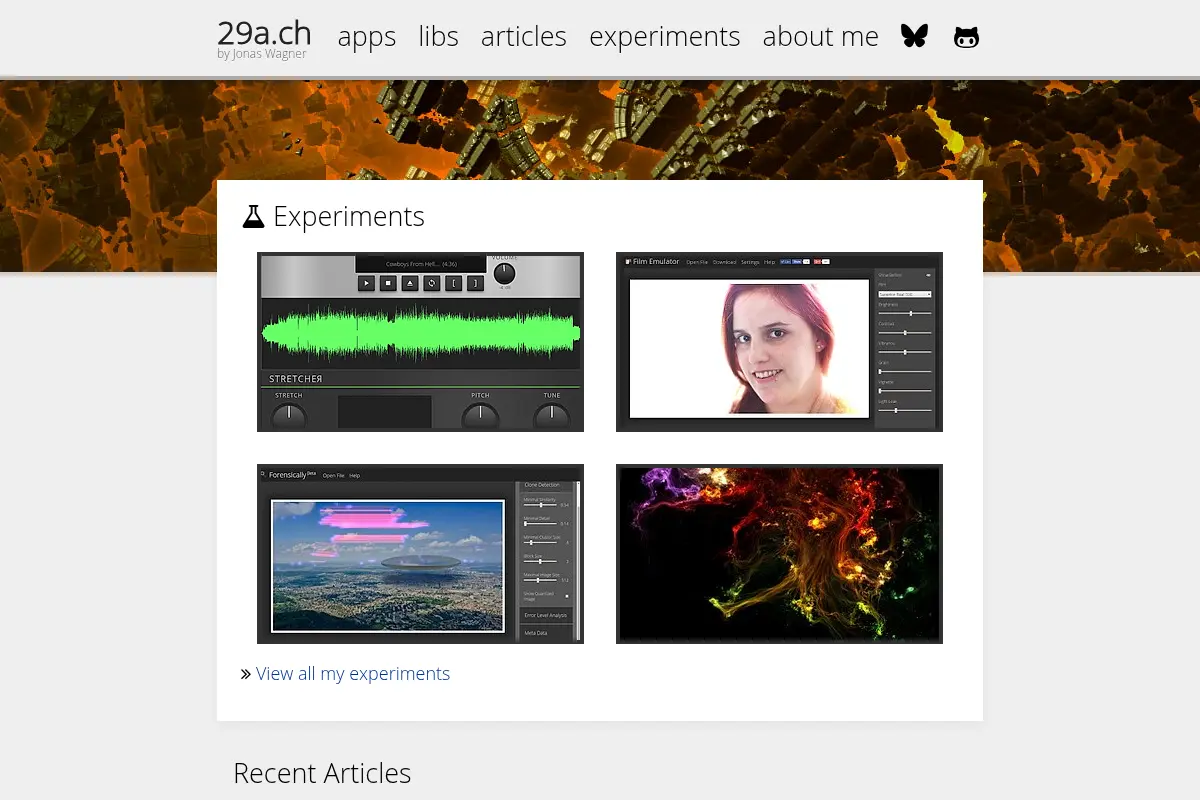Toggle the switch atop Film Emulator's panel

pyautogui.click(x=928, y=275)
